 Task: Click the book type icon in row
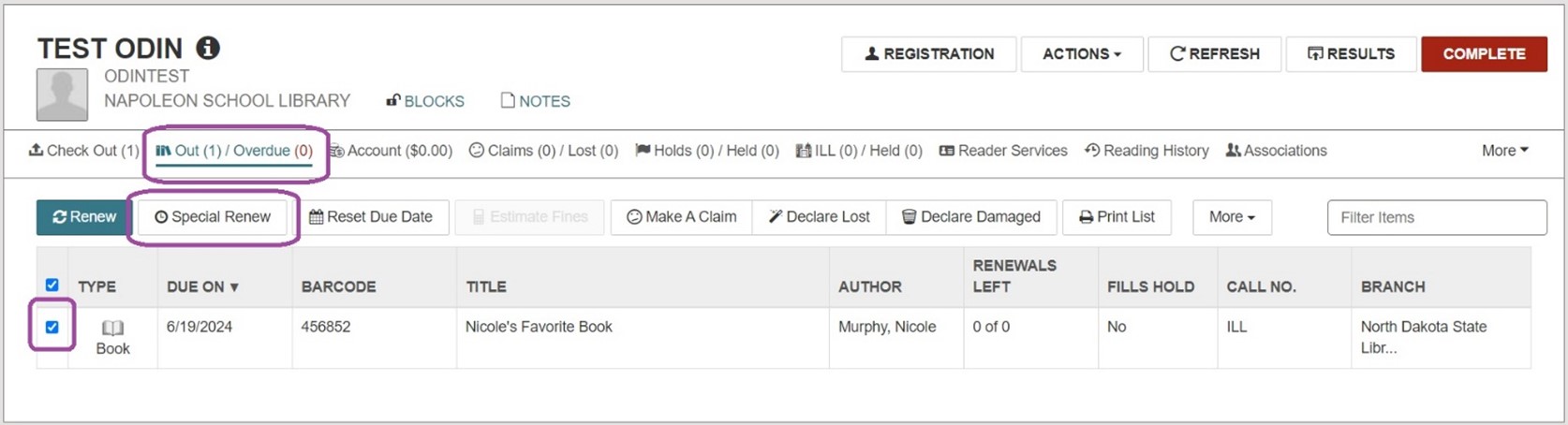[x=112, y=328]
